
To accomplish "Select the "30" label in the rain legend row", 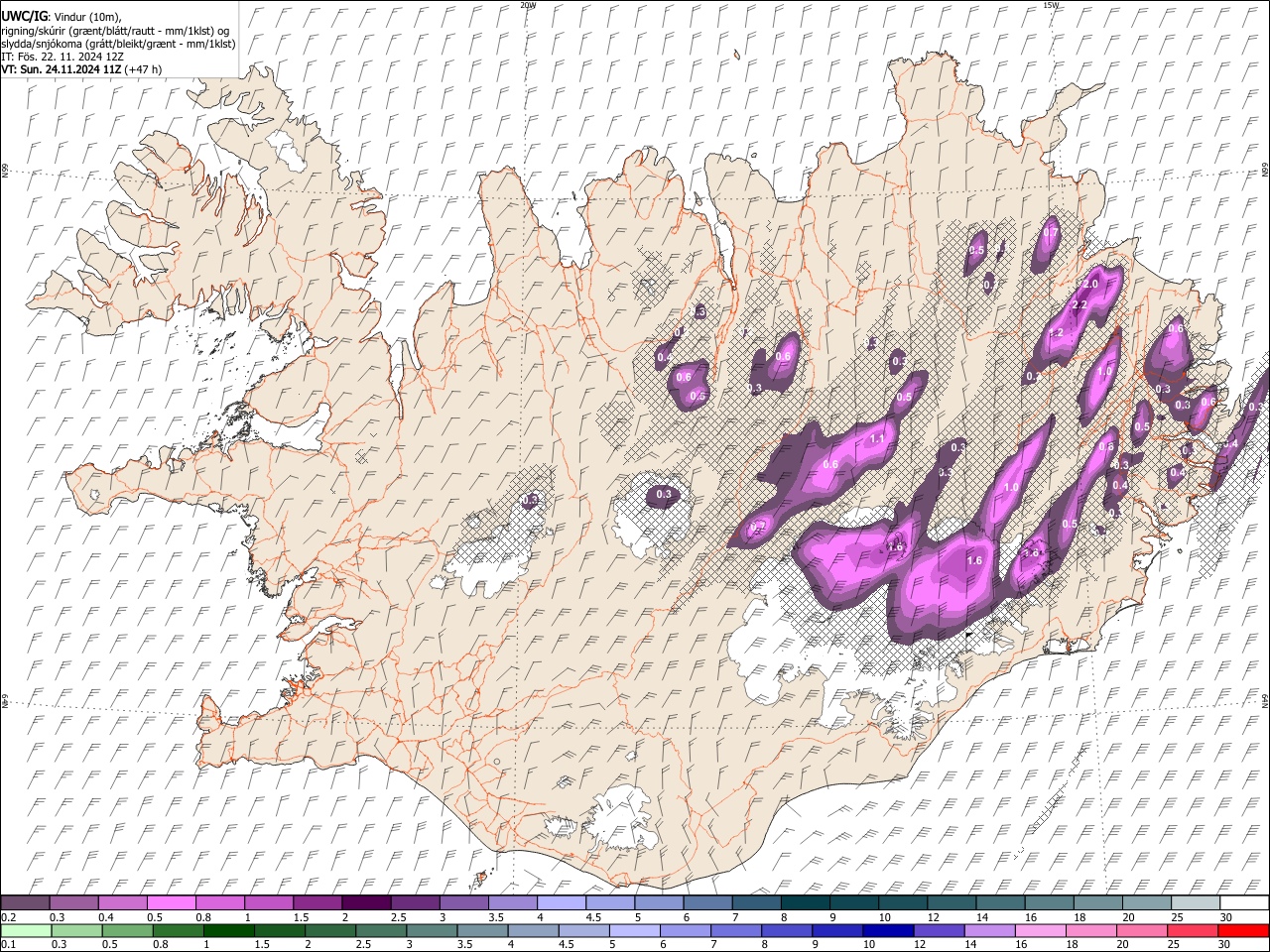I will (1225, 945).
